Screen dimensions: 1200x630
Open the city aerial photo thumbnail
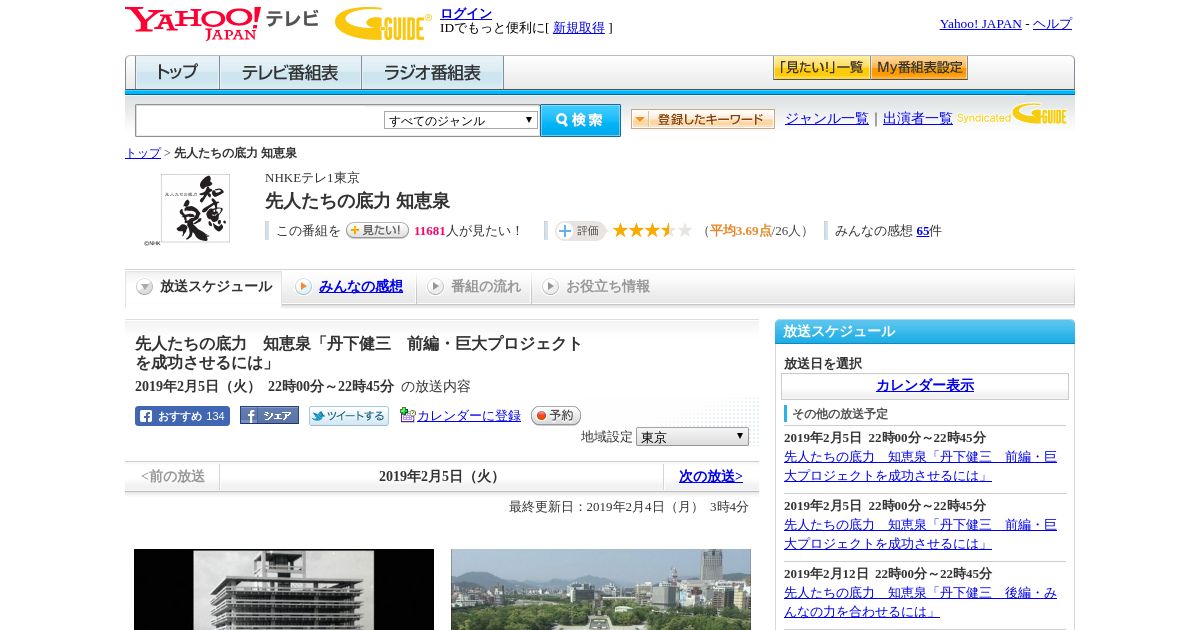[601, 589]
